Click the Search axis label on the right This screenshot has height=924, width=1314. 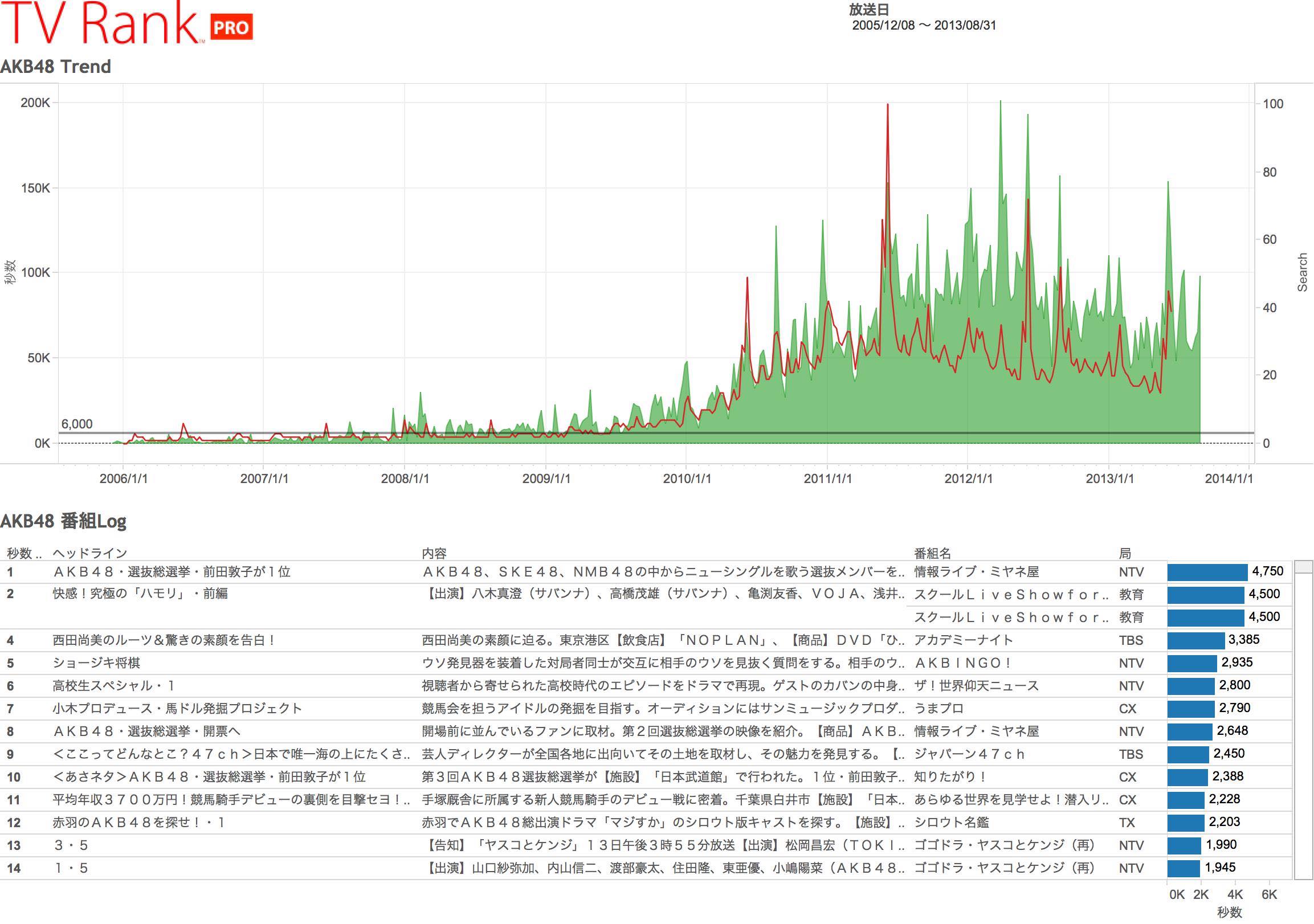coord(1303,272)
